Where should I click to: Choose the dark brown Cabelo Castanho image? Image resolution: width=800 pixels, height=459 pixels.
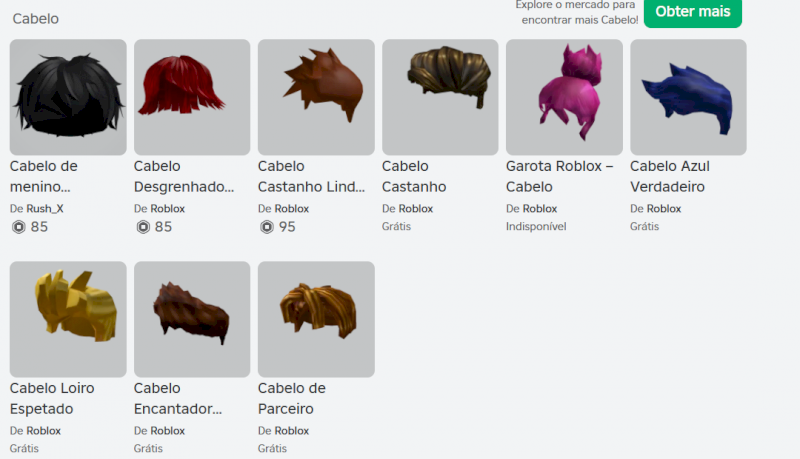[440, 97]
